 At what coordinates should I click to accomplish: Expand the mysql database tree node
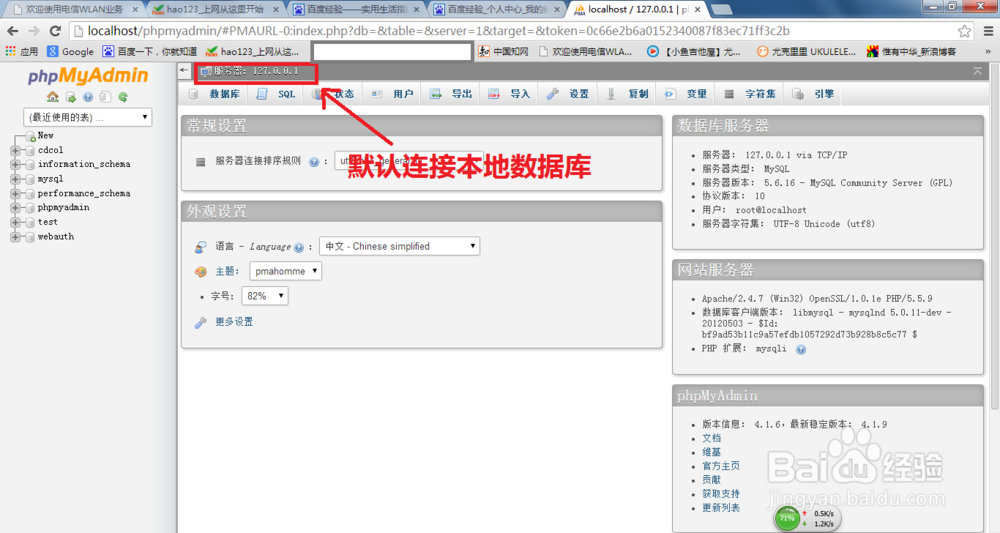pos(15,179)
